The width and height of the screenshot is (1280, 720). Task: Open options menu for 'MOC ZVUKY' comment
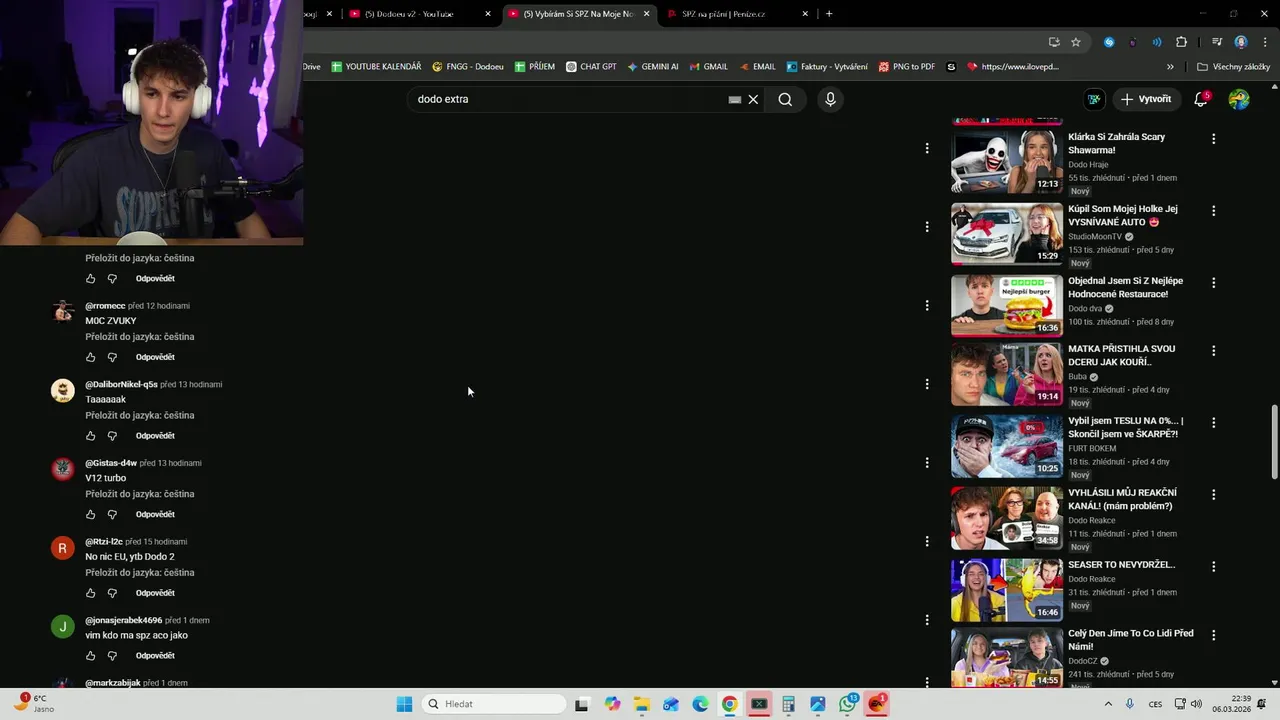pos(927,305)
